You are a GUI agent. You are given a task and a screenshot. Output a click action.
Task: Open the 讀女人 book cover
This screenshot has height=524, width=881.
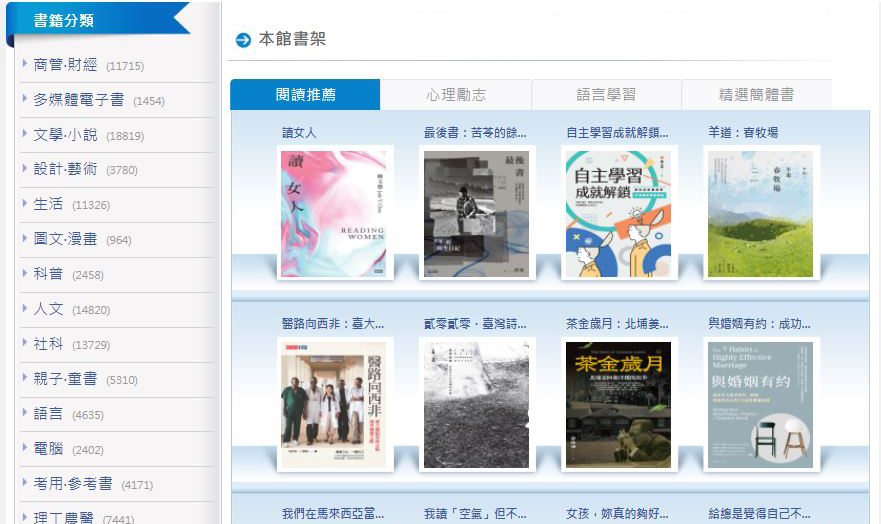pyautogui.click(x=334, y=213)
